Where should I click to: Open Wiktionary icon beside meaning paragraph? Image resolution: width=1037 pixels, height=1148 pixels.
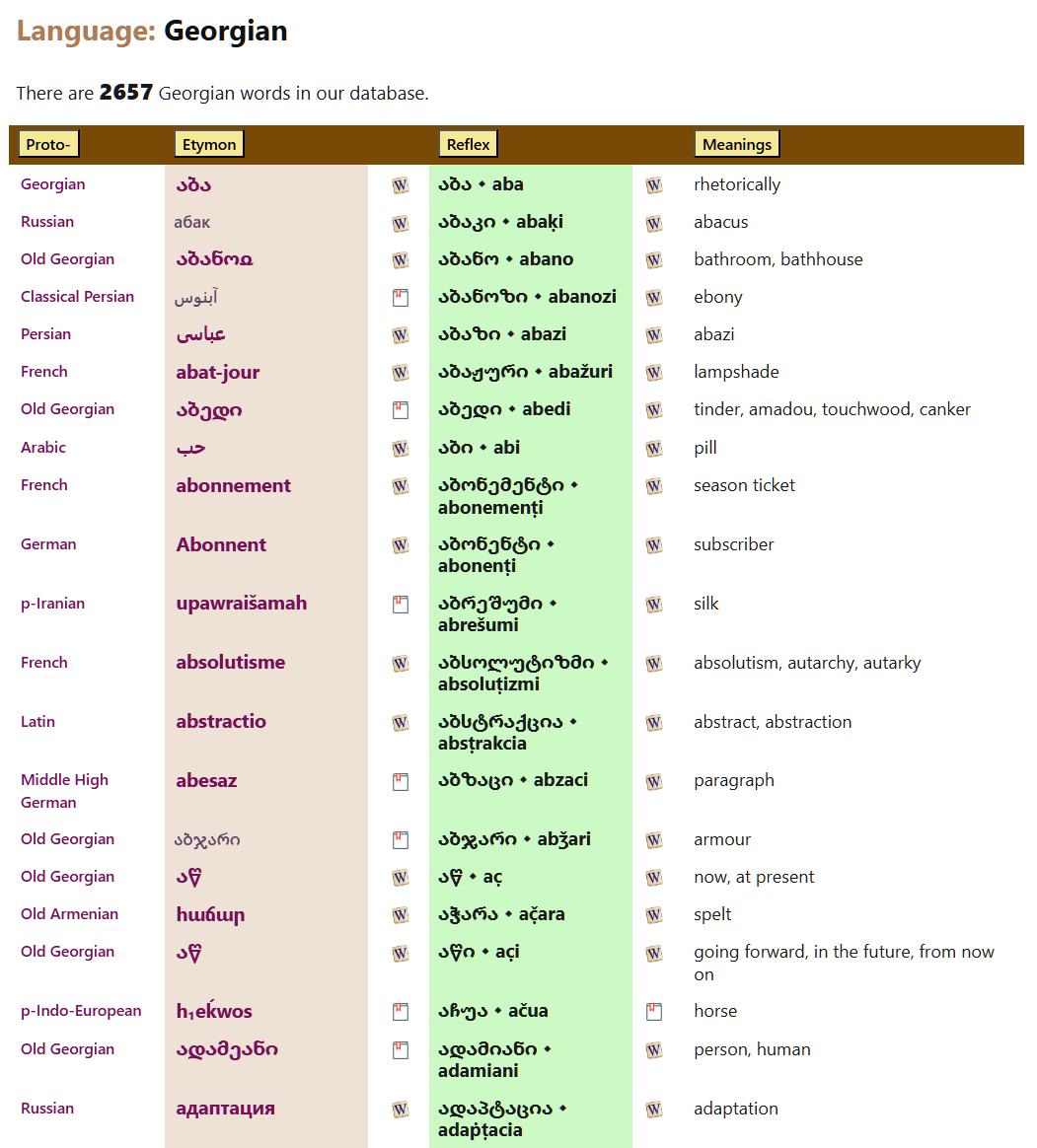point(654,782)
